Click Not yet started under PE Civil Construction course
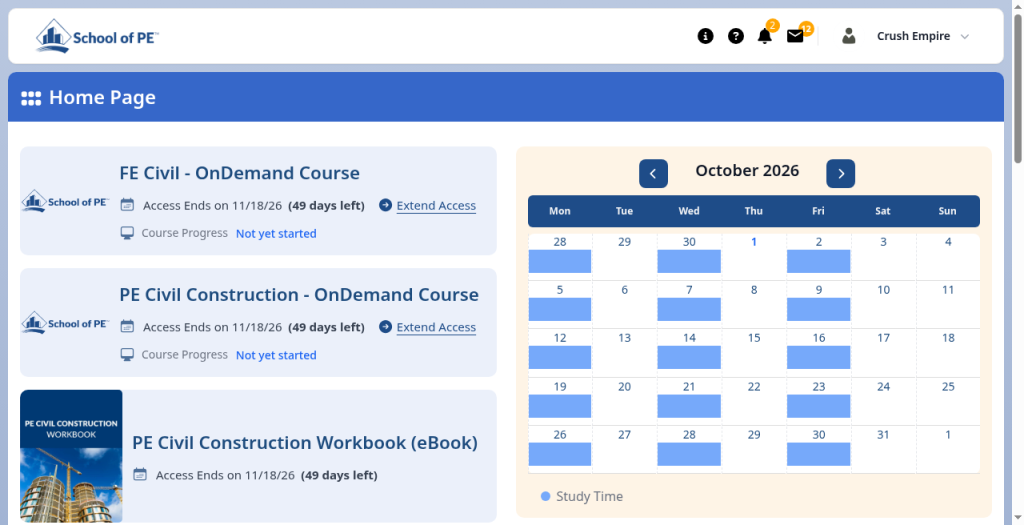This screenshot has width=1024, height=525. [276, 355]
